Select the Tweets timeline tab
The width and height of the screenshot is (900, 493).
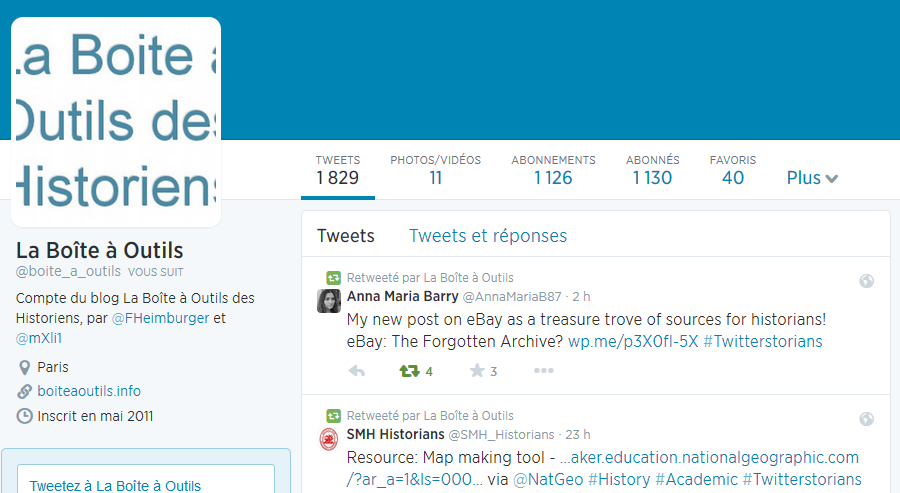click(345, 236)
